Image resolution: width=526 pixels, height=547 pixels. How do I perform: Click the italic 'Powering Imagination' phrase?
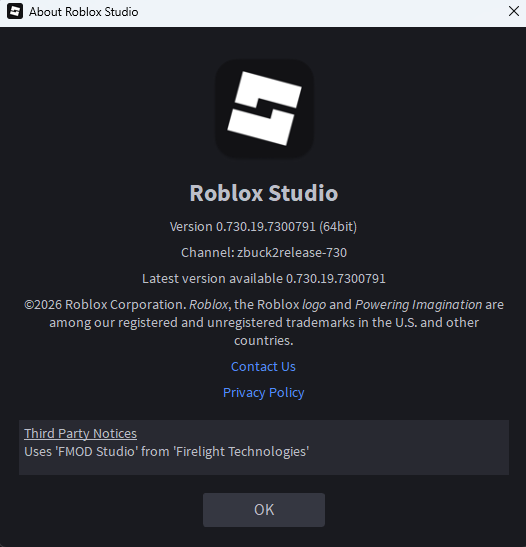419,305
